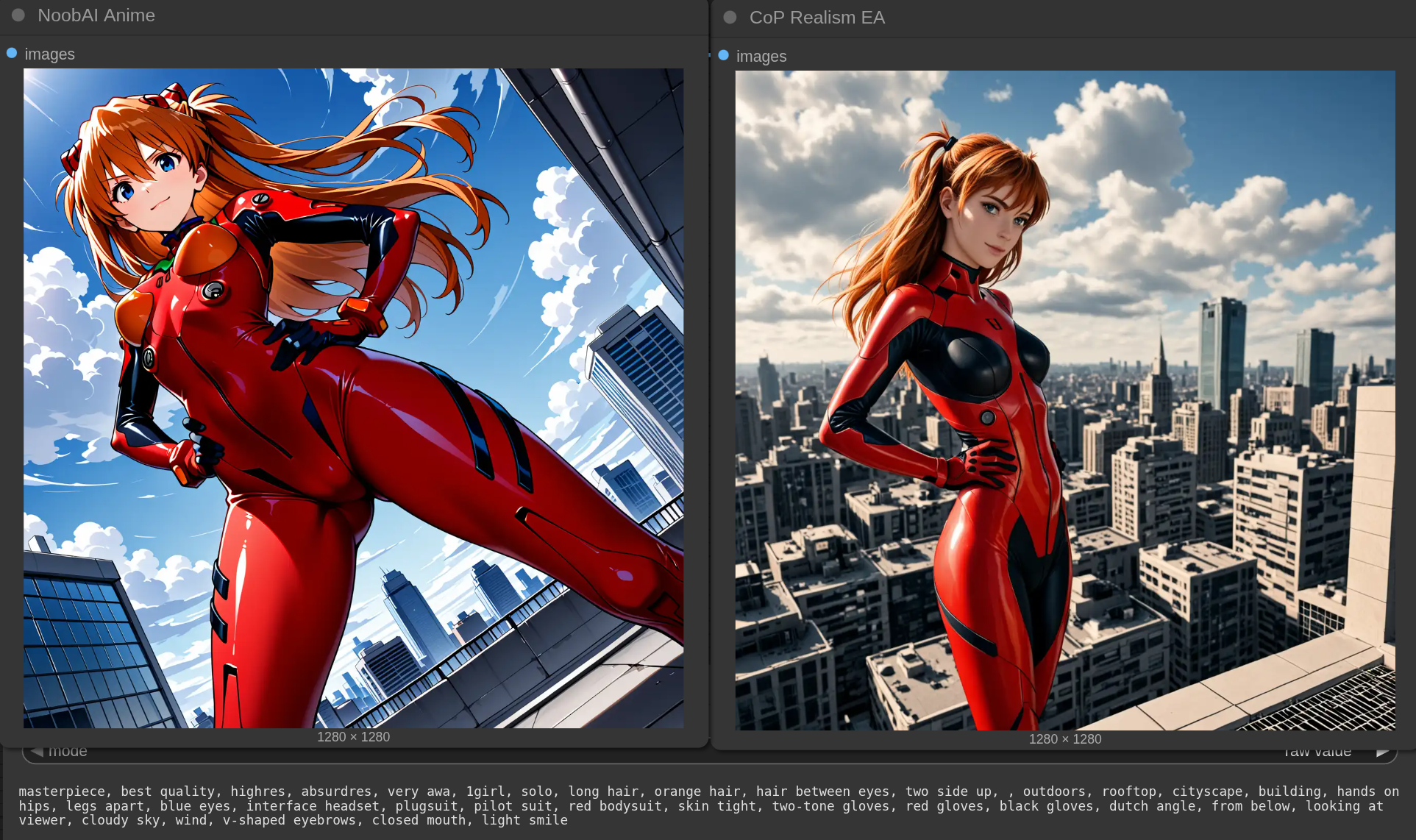
Task: Click 1280 × 1280 label under realism image
Action: click(x=1064, y=739)
